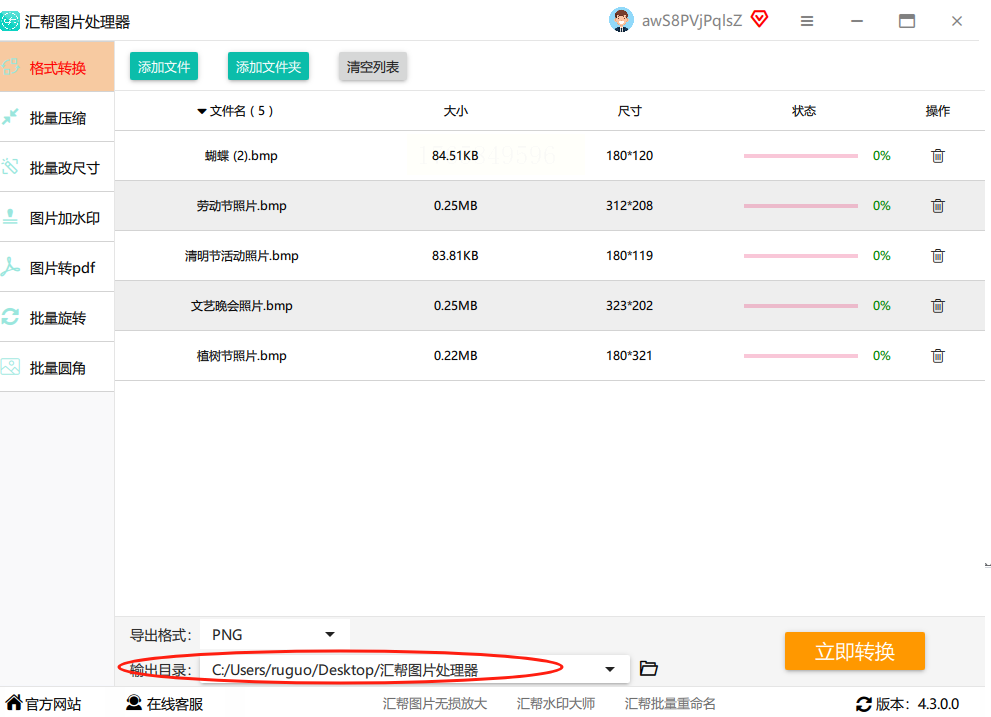Click 添加文件 button
The height and width of the screenshot is (717, 991).
click(x=164, y=66)
